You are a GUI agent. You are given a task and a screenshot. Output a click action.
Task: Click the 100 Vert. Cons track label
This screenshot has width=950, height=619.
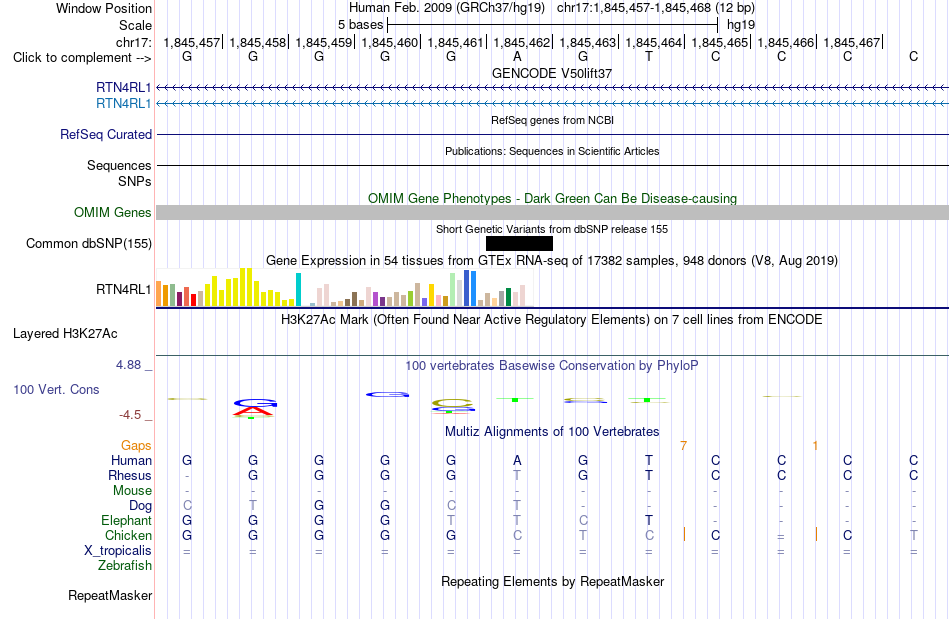pos(56,389)
